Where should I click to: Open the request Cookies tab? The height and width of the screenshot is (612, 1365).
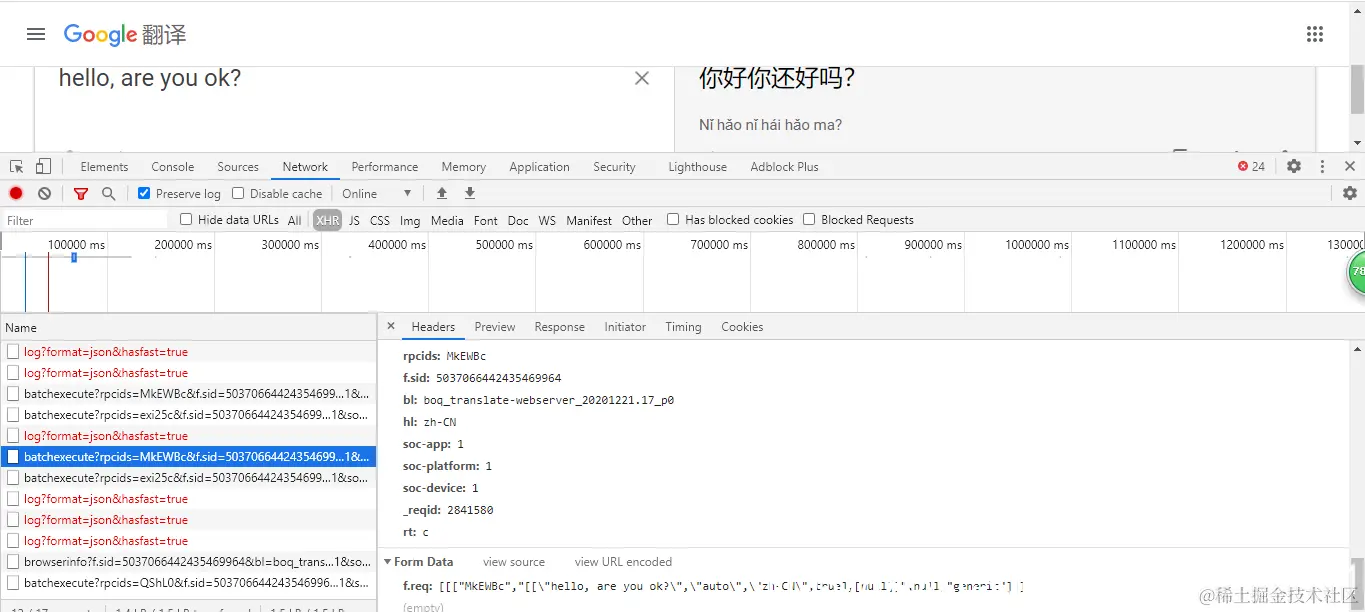pyautogui.click(x=742, y=327)
